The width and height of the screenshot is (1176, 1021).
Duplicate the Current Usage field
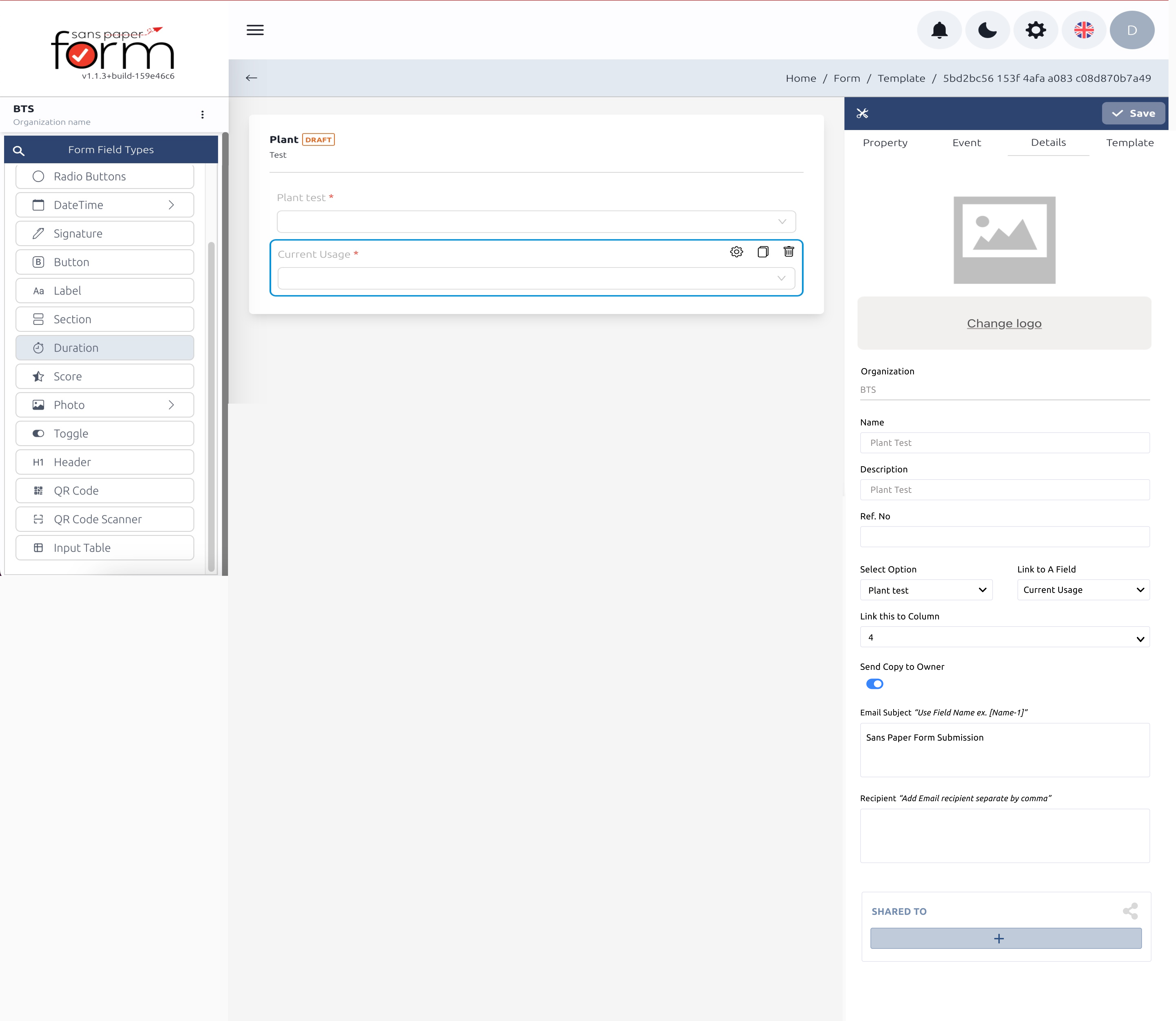[x=763, y=252]
